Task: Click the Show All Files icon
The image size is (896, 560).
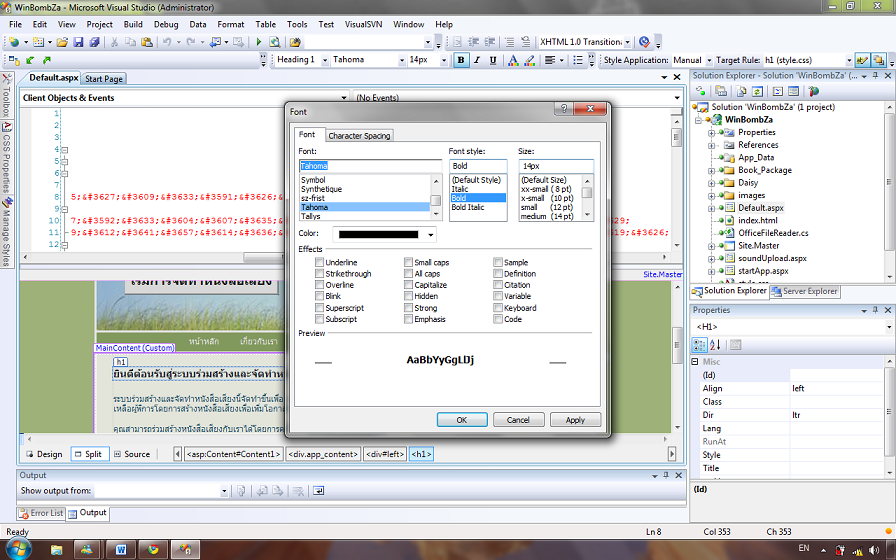Action: coord(741,91)
